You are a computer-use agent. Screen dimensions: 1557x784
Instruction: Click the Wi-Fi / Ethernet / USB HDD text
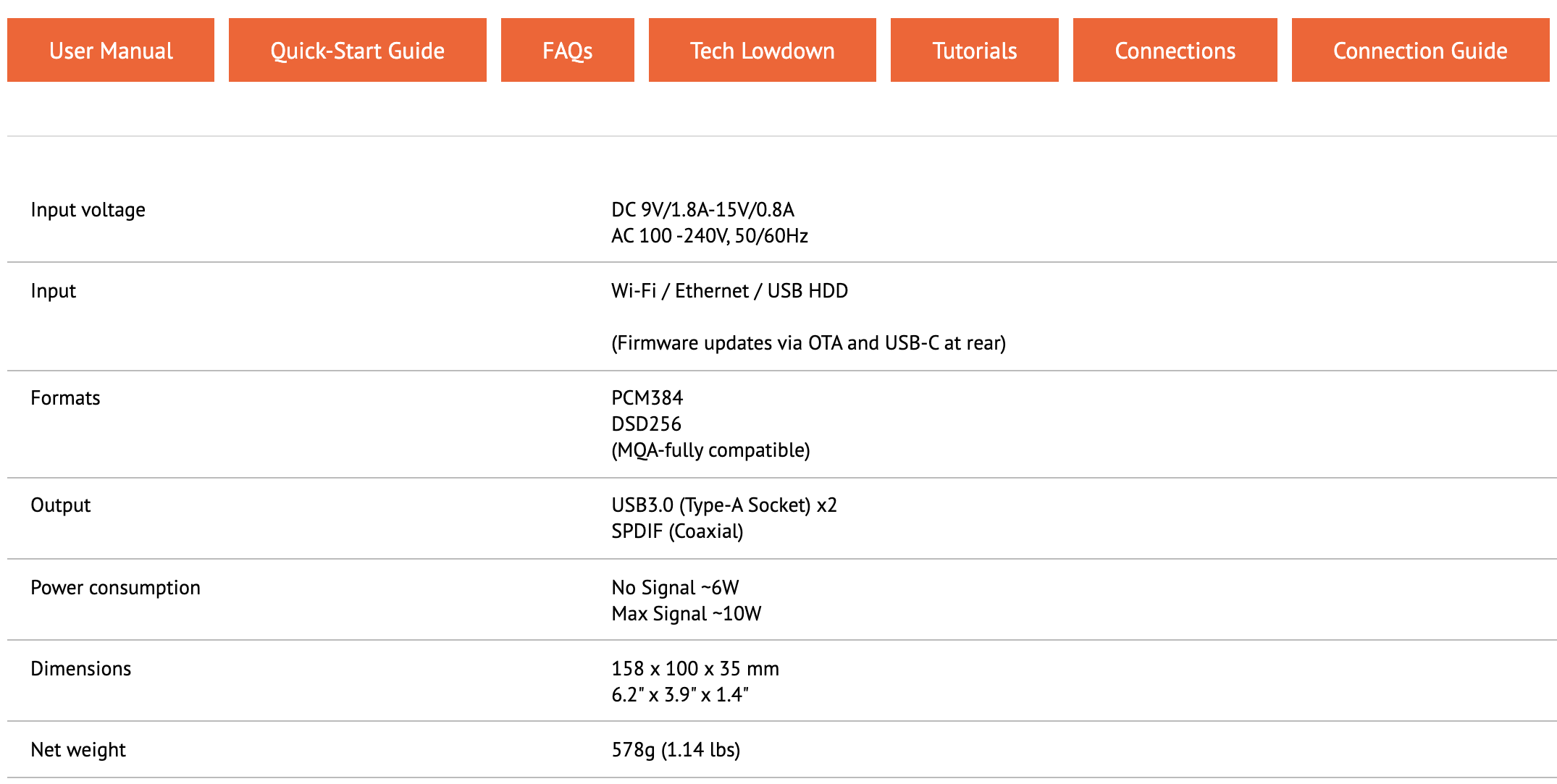coord(730,291)
